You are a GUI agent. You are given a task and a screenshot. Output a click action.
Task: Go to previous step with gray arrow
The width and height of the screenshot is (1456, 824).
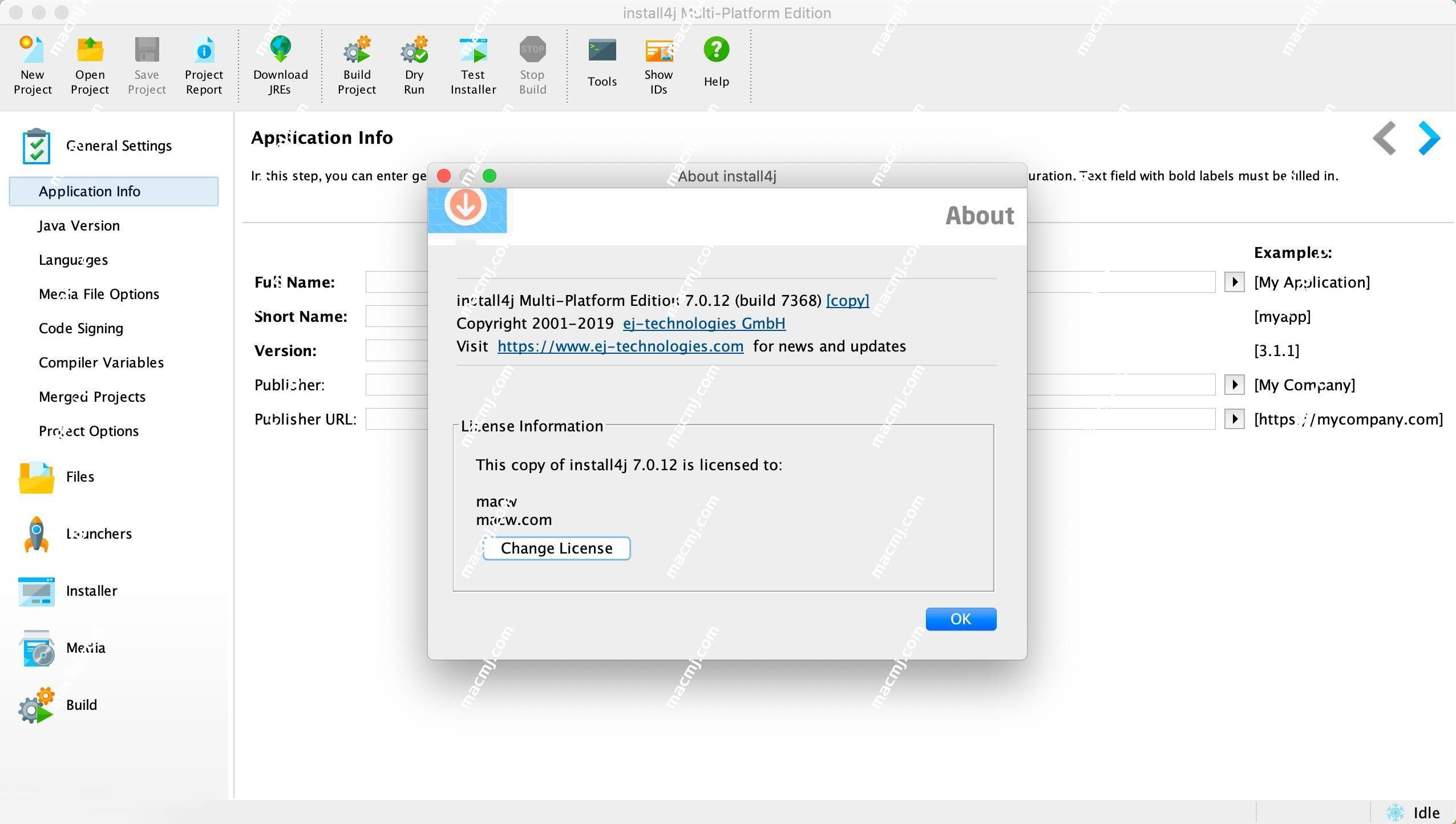[1384, 138]
